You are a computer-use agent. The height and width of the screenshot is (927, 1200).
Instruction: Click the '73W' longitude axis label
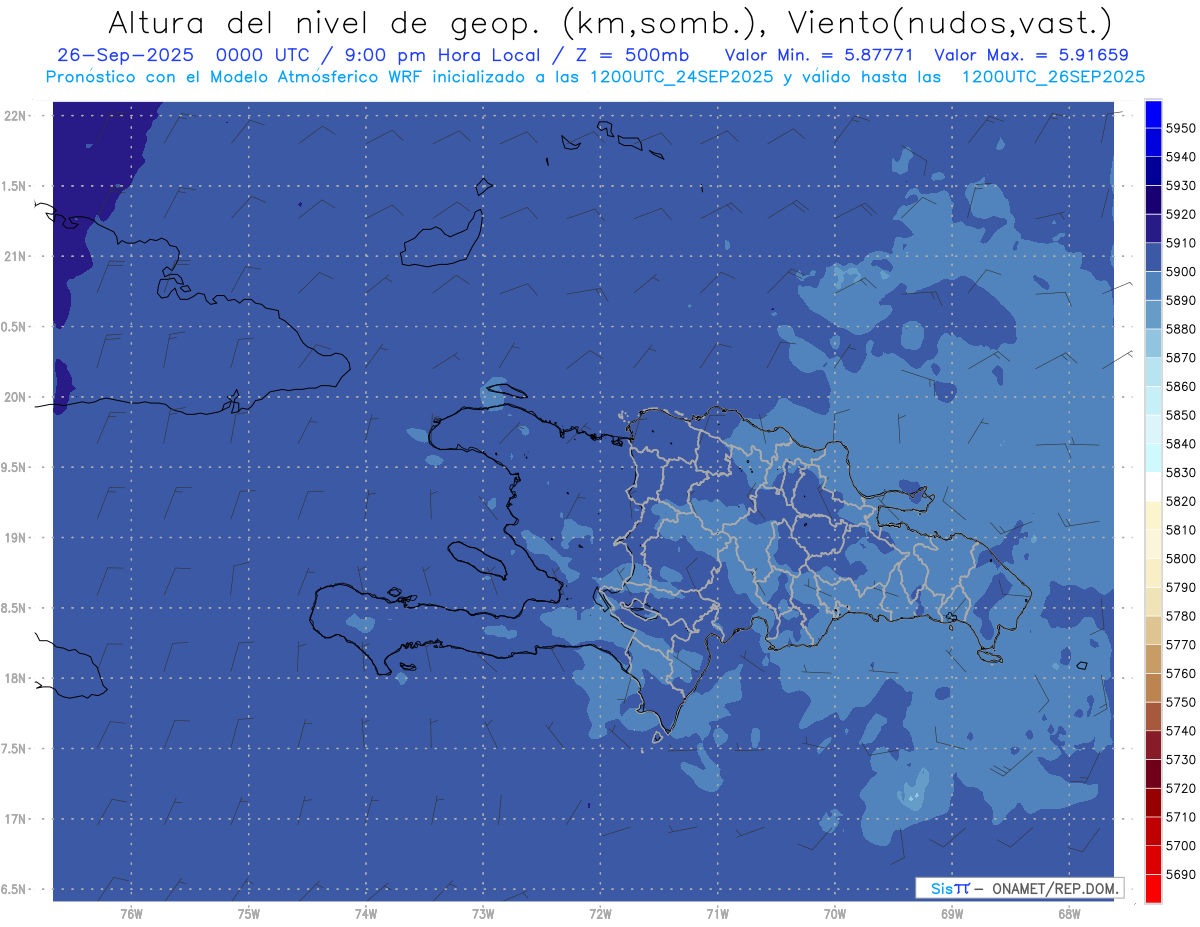[x=483, y=913]
